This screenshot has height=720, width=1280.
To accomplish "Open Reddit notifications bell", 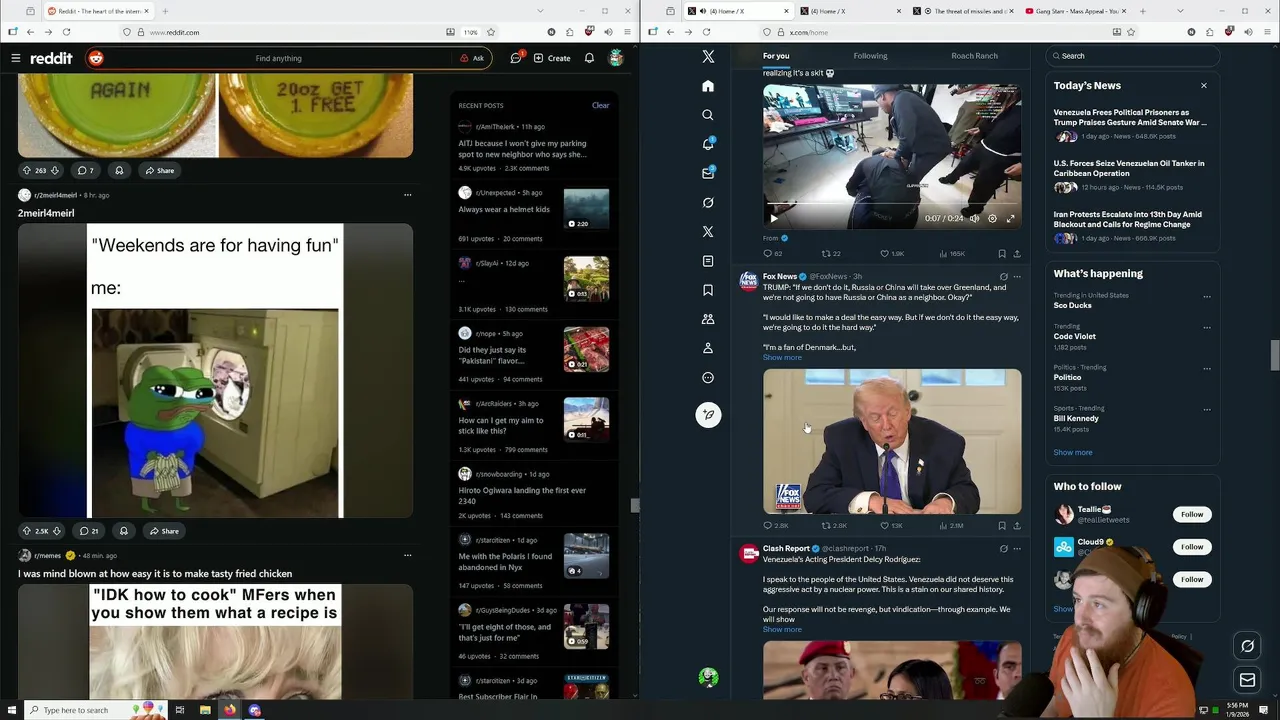I will coord(589,58).
